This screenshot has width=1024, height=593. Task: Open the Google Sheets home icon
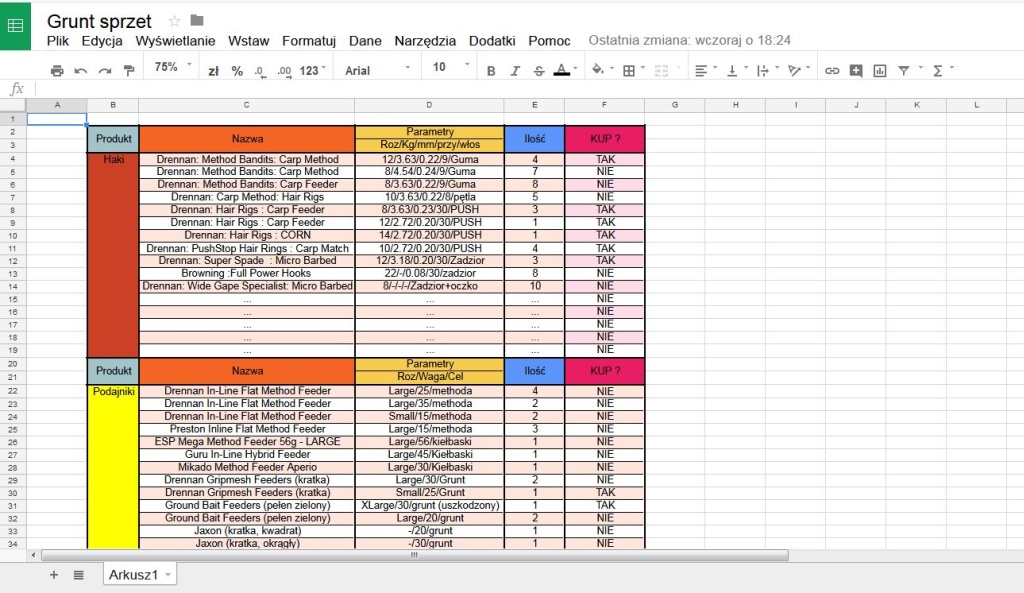tap(15, 25)
